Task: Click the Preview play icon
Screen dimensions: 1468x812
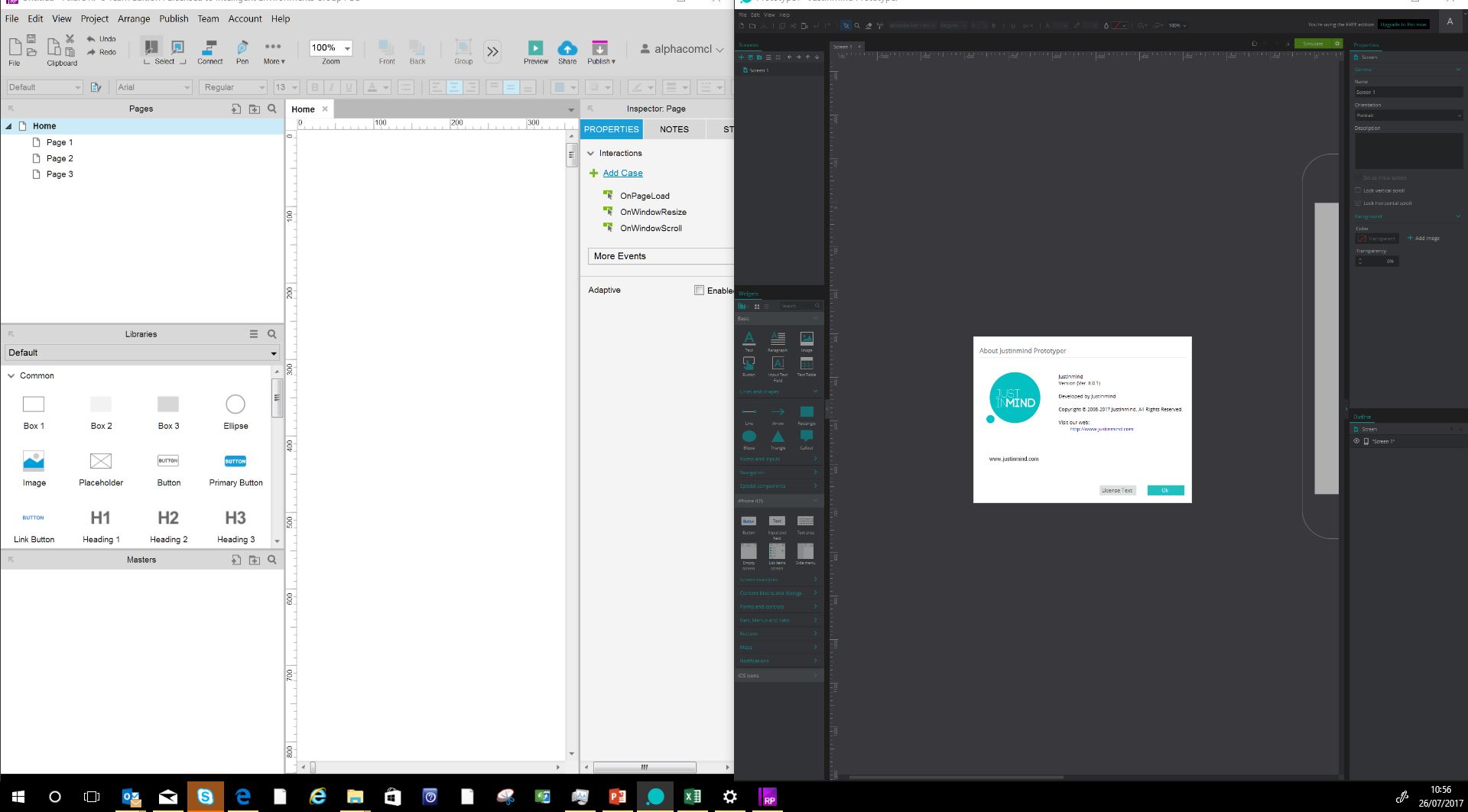Action: point(535,48)
